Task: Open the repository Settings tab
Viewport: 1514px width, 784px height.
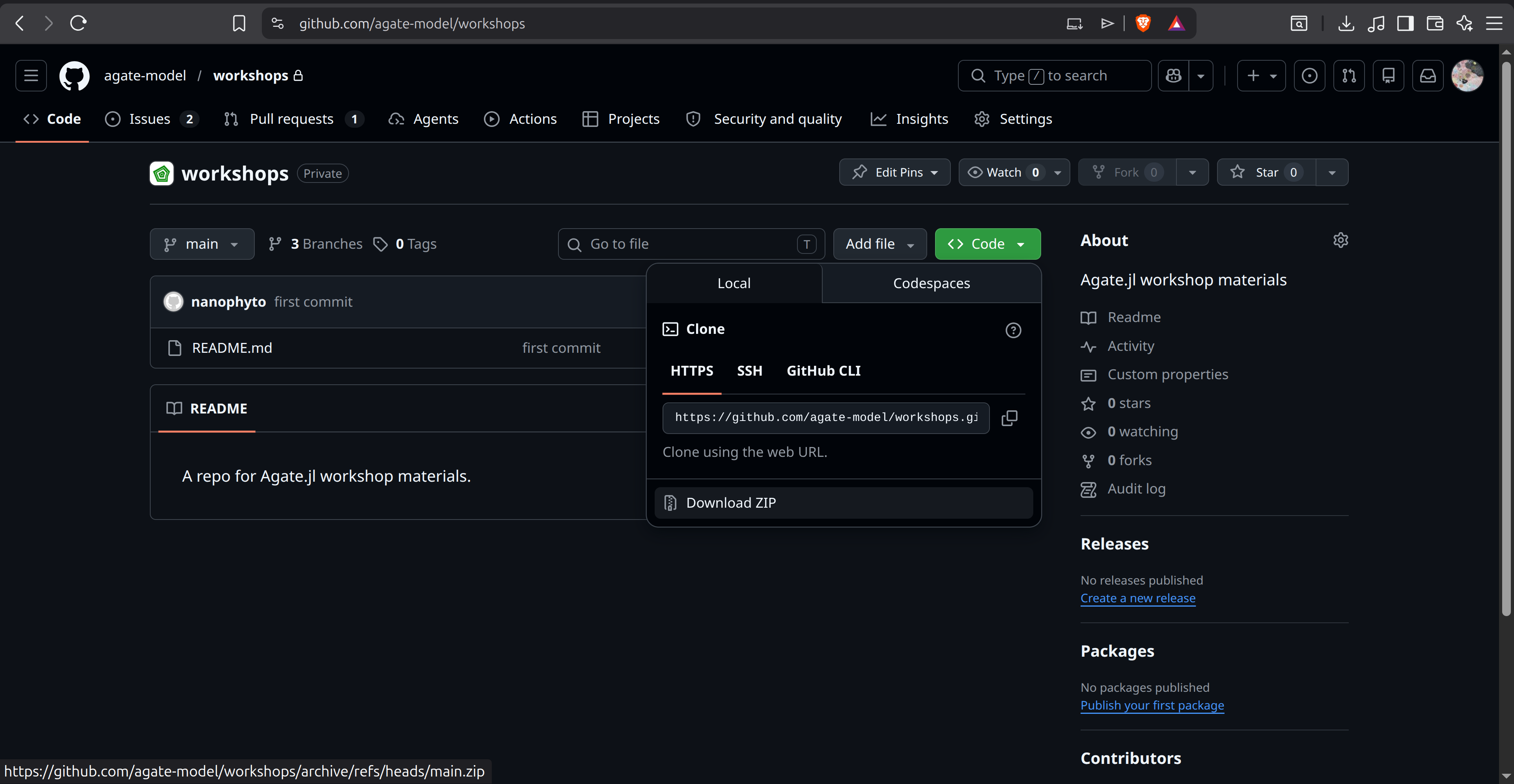Action: click(1013, 119)
